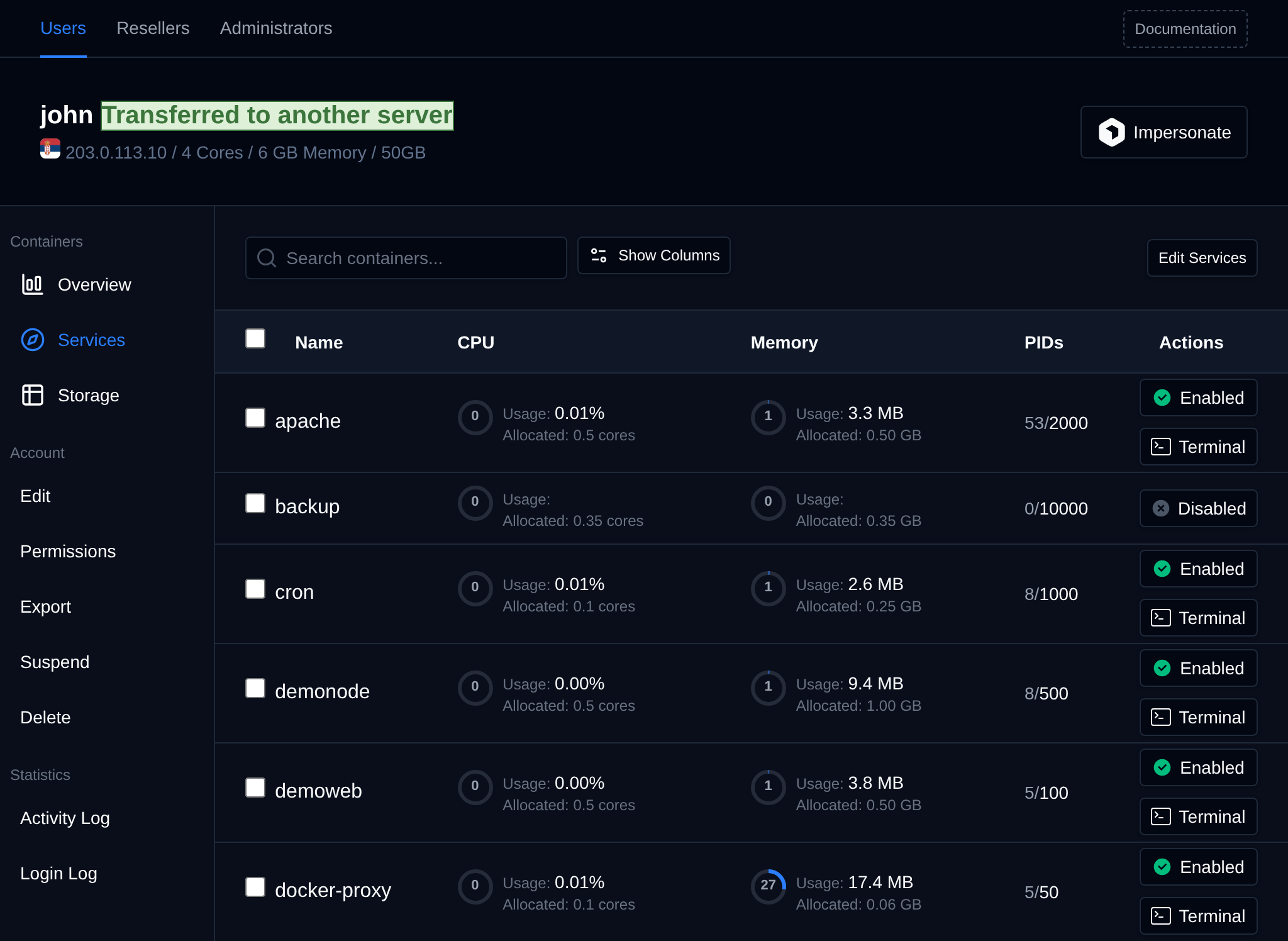
Task: Click Suspend in the Account section
Action: pos(55,662)
